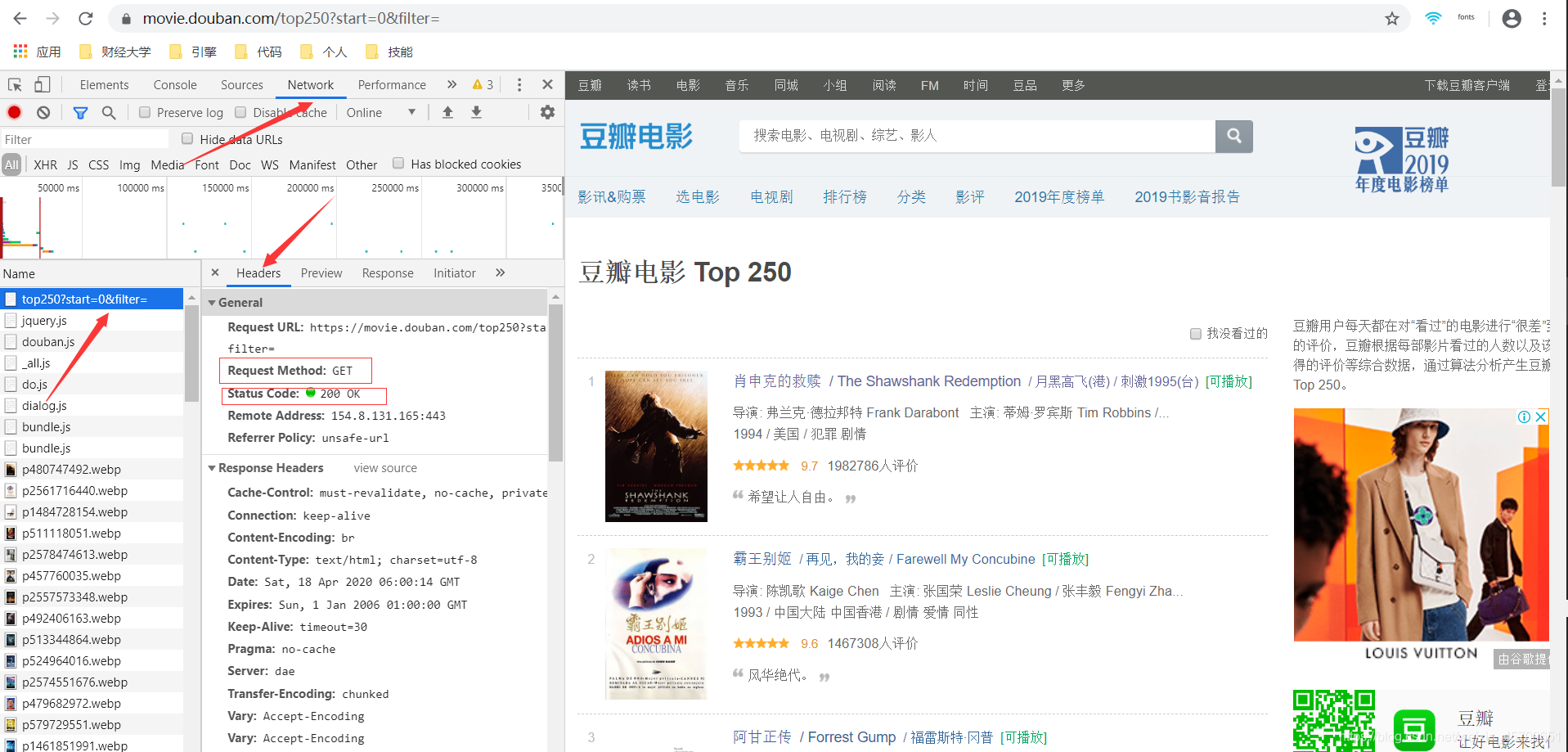
Task: Bookmark this page with star icon
Action: (1392, 18)
